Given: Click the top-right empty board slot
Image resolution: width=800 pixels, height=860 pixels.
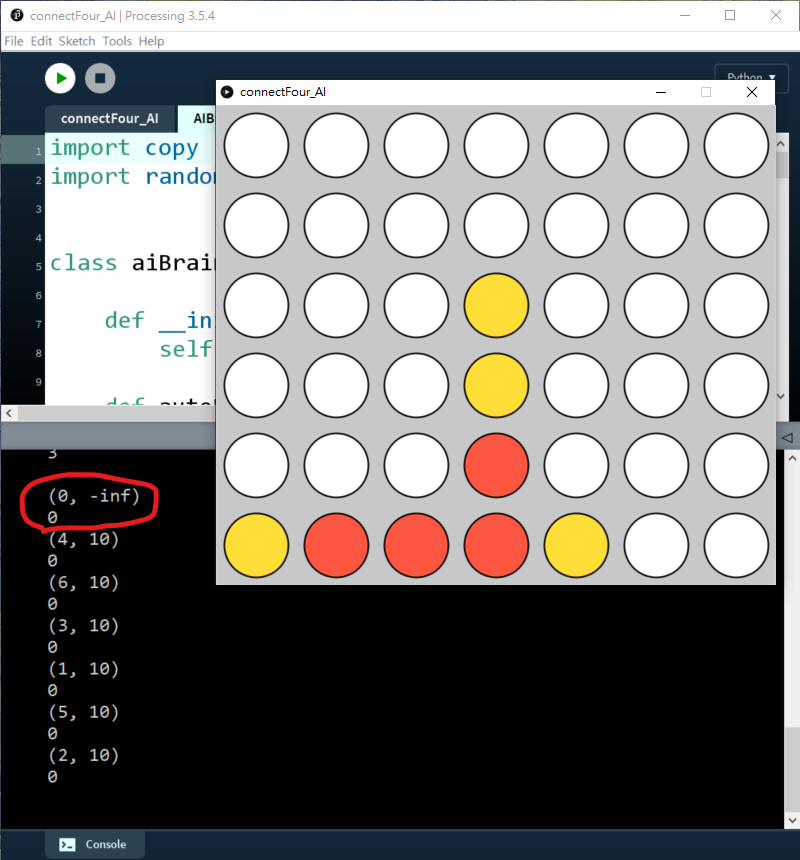Looking at the screenshot, I should tap(736, 146).
